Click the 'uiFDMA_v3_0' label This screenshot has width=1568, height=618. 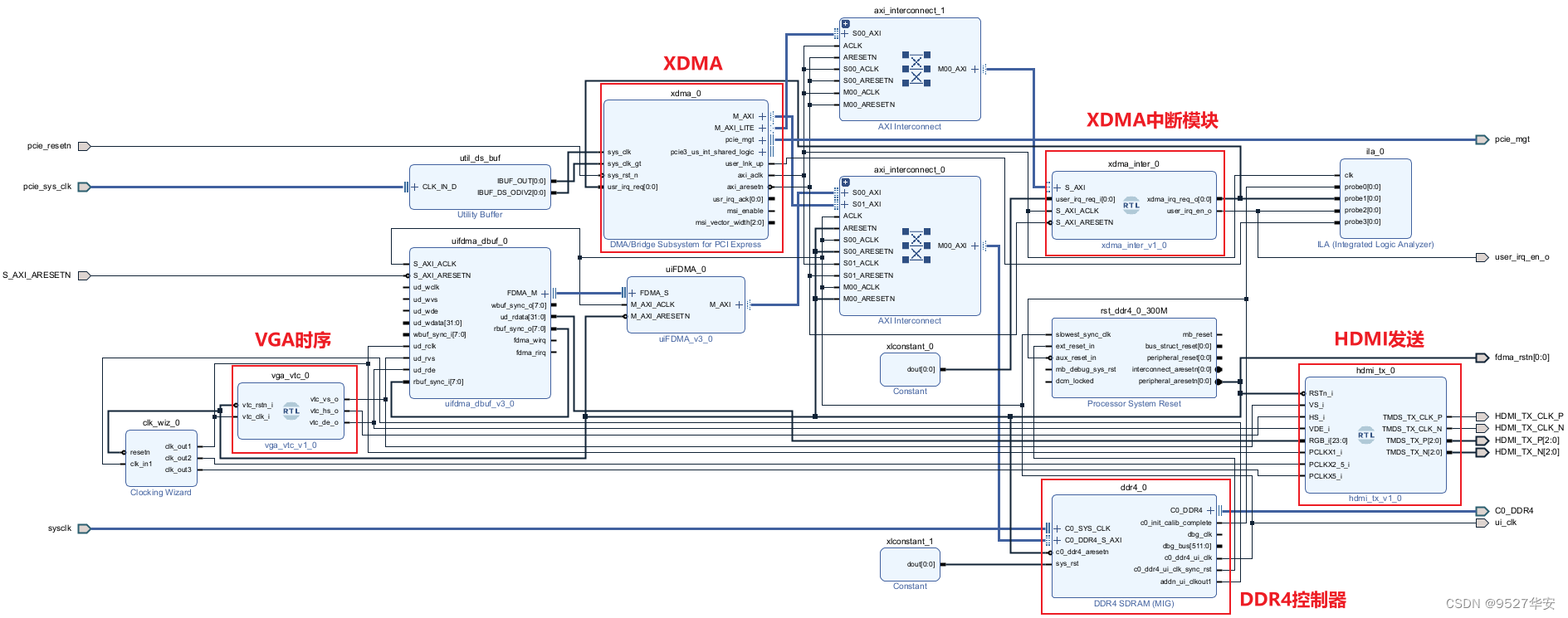point(686,339)
